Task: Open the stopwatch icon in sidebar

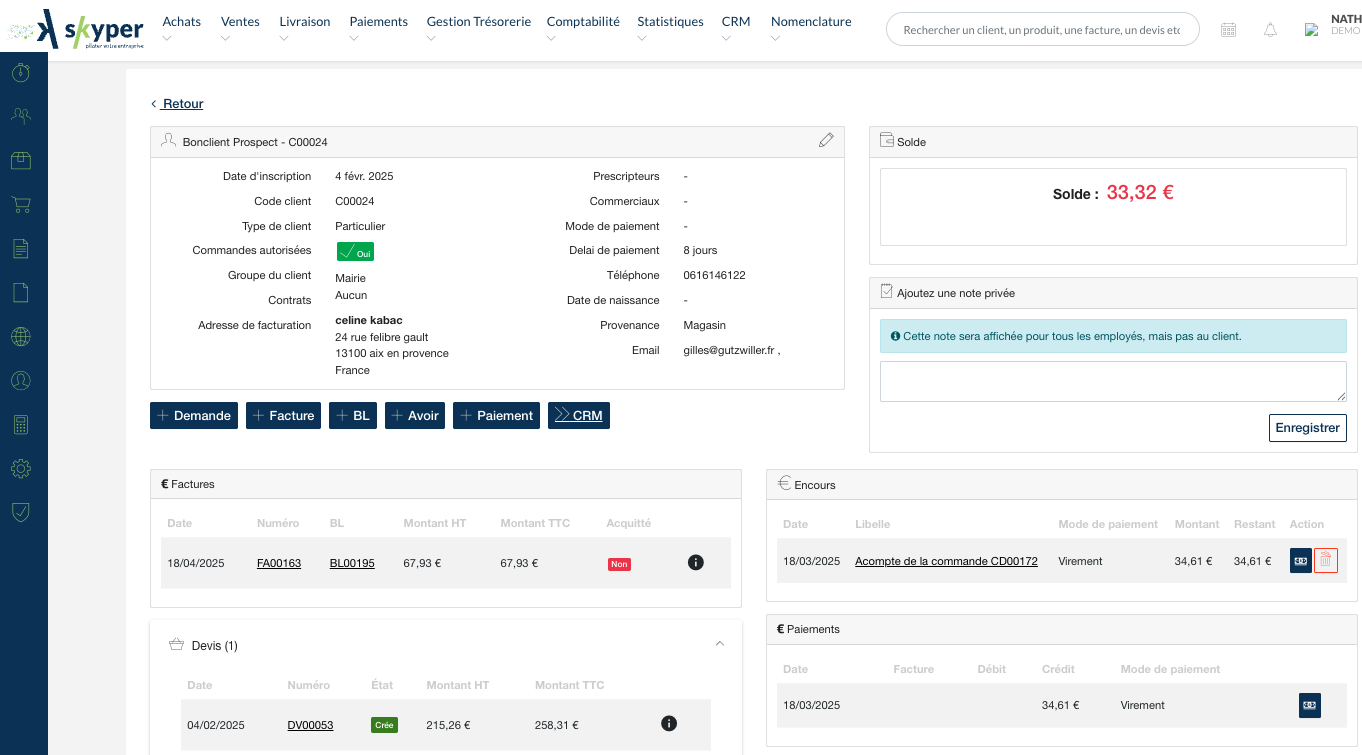Action: pos(21,72)
